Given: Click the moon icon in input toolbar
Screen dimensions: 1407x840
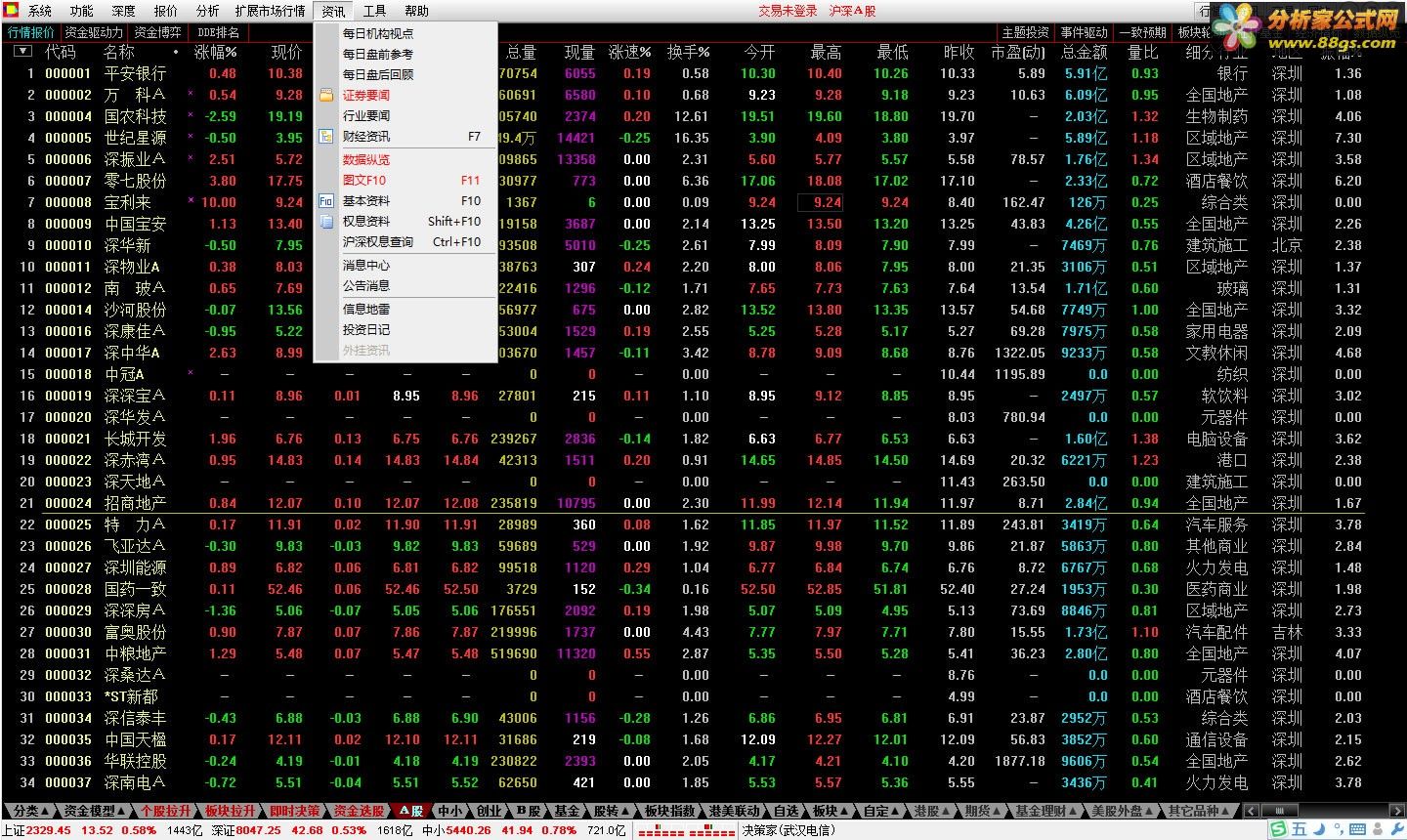Looking at the screenshot, I should [x=1318, y=829].
